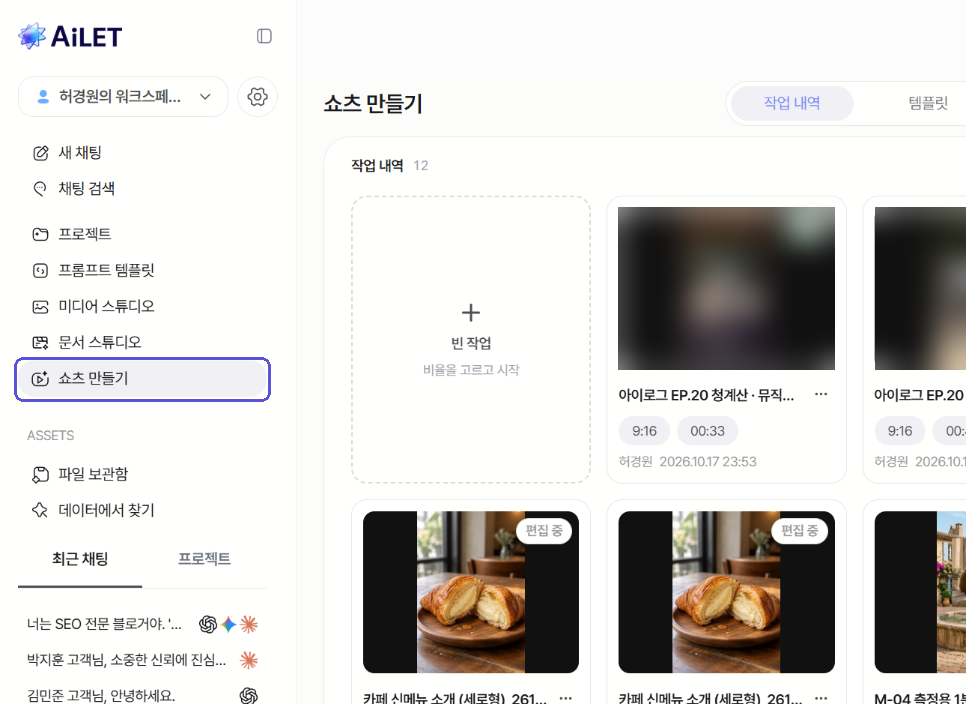Image resolution: width=966 pixels, height=704 pixels.
Task: Click the 00:33 duration chip
Action: pos(707,431)
